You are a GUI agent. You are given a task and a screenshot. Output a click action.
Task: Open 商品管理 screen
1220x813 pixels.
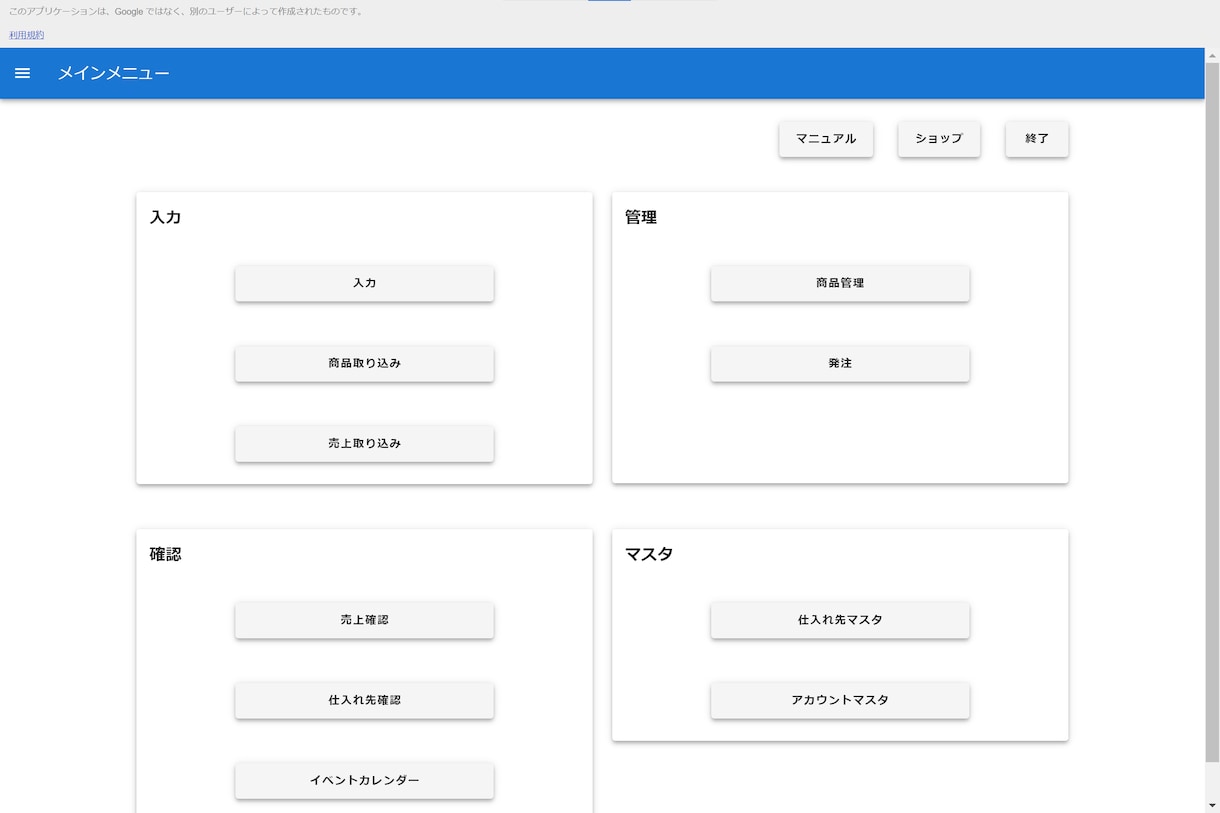click(840, 283)
